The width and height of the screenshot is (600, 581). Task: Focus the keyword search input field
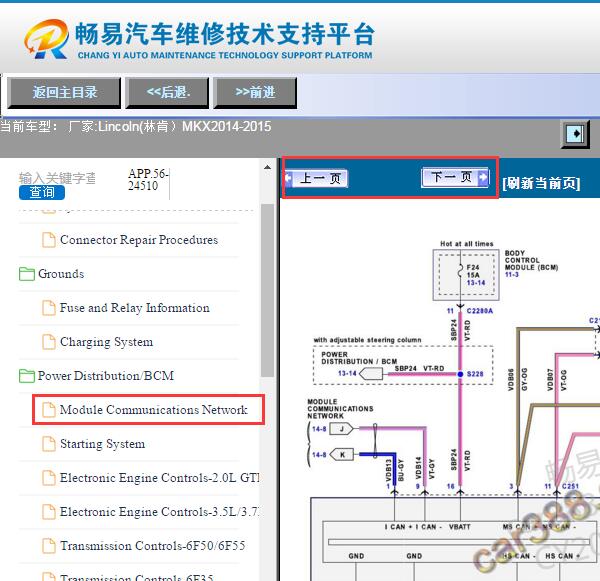[57, 178]
